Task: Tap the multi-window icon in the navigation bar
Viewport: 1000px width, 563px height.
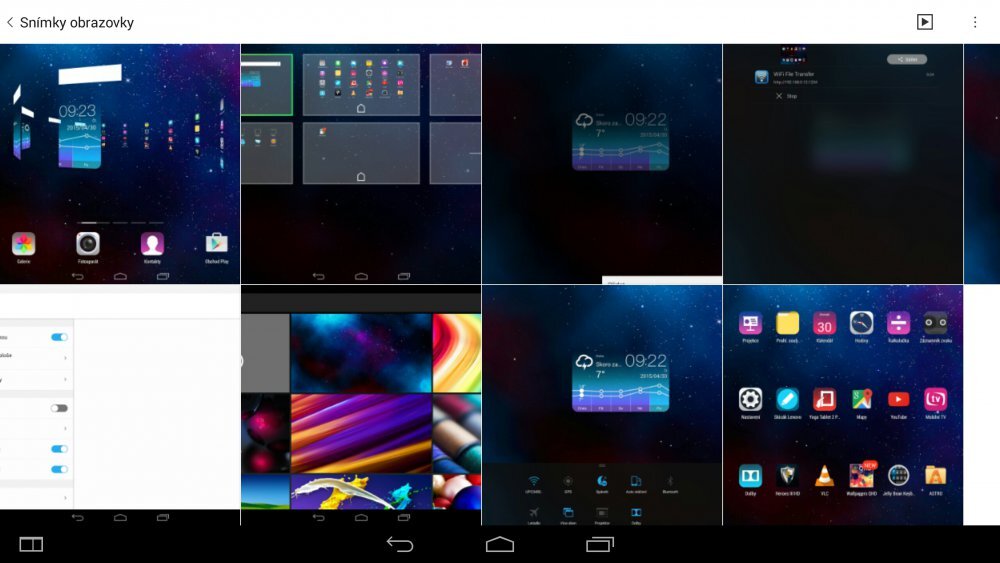Action: point(31,544)
